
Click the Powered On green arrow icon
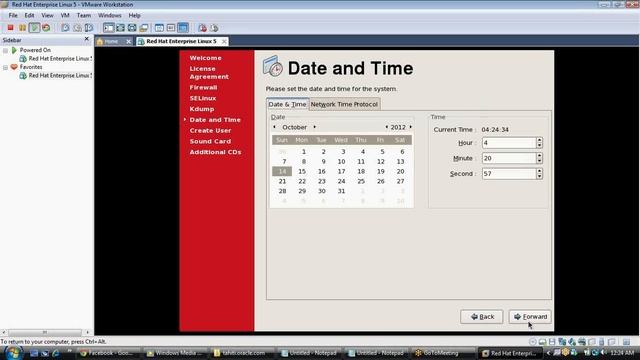pyautogui.click(x=14, y=50)
